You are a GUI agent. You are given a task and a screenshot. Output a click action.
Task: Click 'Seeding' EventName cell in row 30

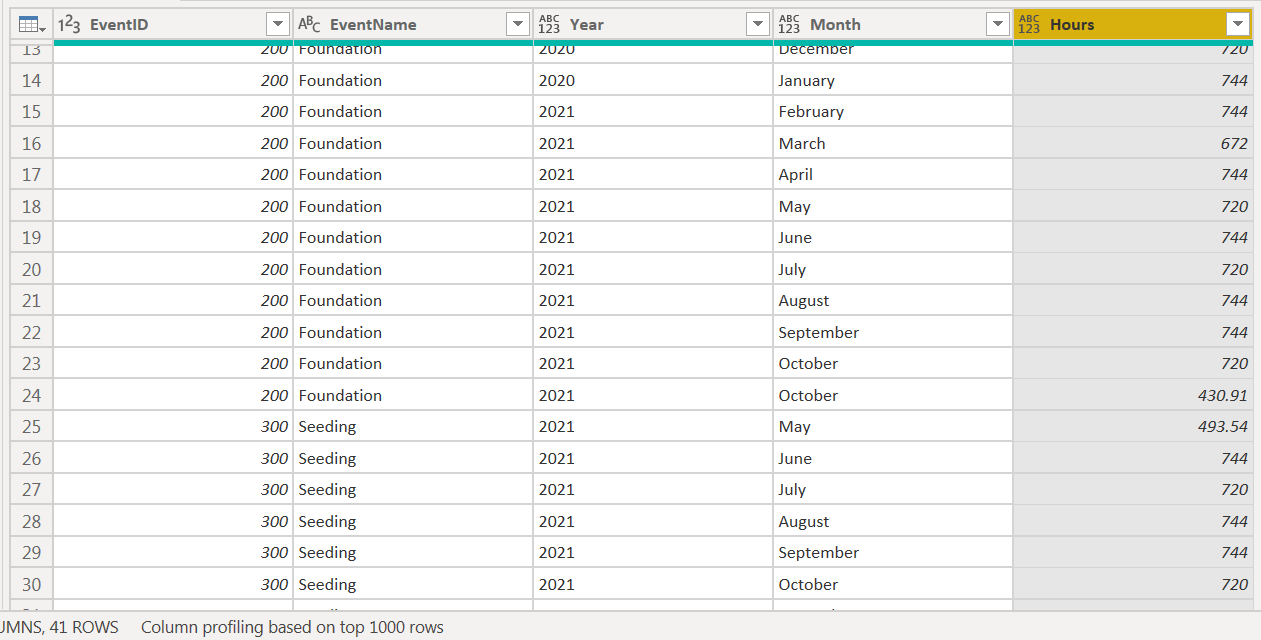[413, 584]
